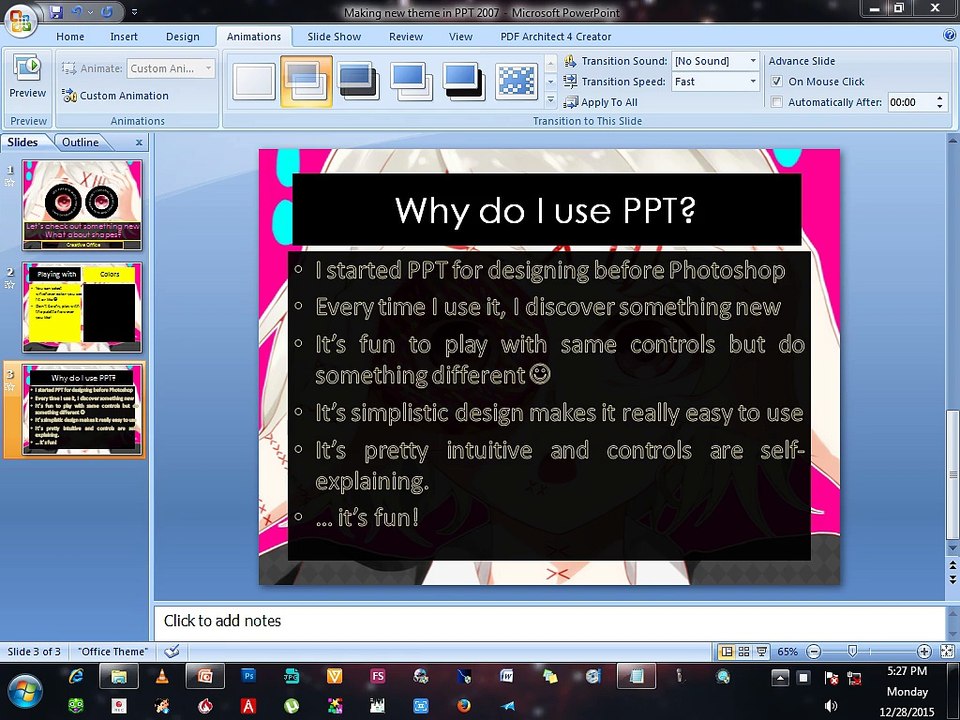The height and width of the screenshot is (720, 960).
Task: Fit slide to current window
Action: [x=947, y=651]
